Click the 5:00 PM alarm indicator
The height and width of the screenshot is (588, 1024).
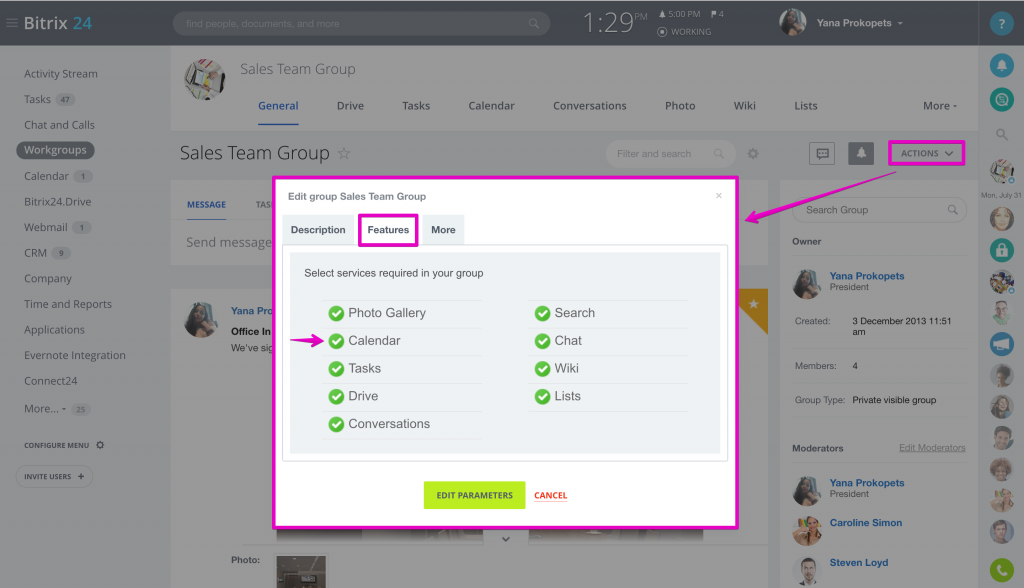click(679, 14)
